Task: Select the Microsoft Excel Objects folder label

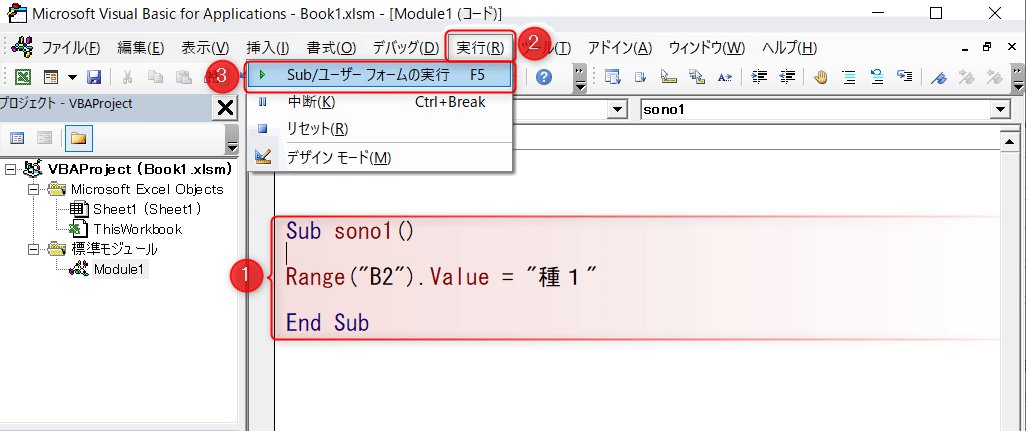Action: pos(147,190)
